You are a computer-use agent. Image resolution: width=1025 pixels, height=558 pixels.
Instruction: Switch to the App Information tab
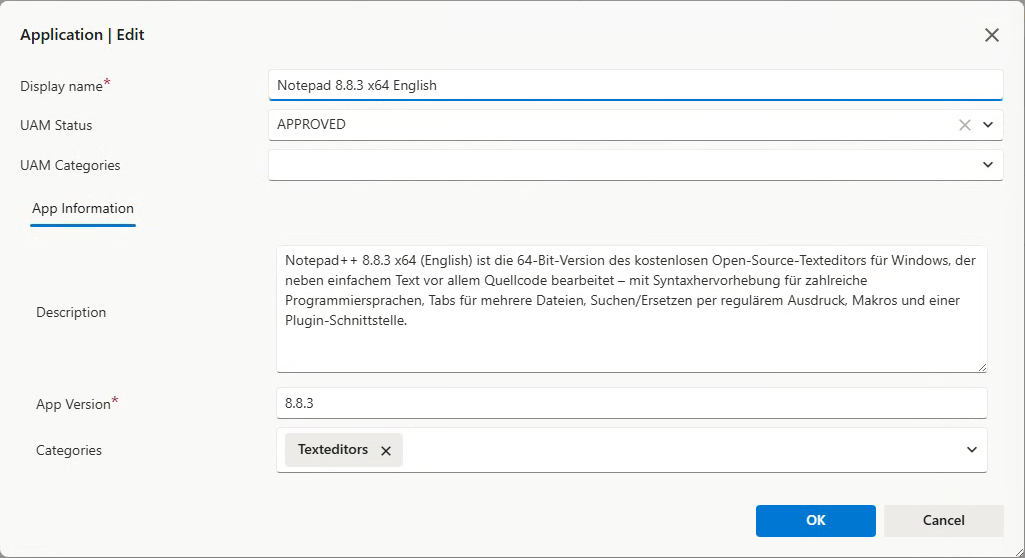click(x=83, y=208)
